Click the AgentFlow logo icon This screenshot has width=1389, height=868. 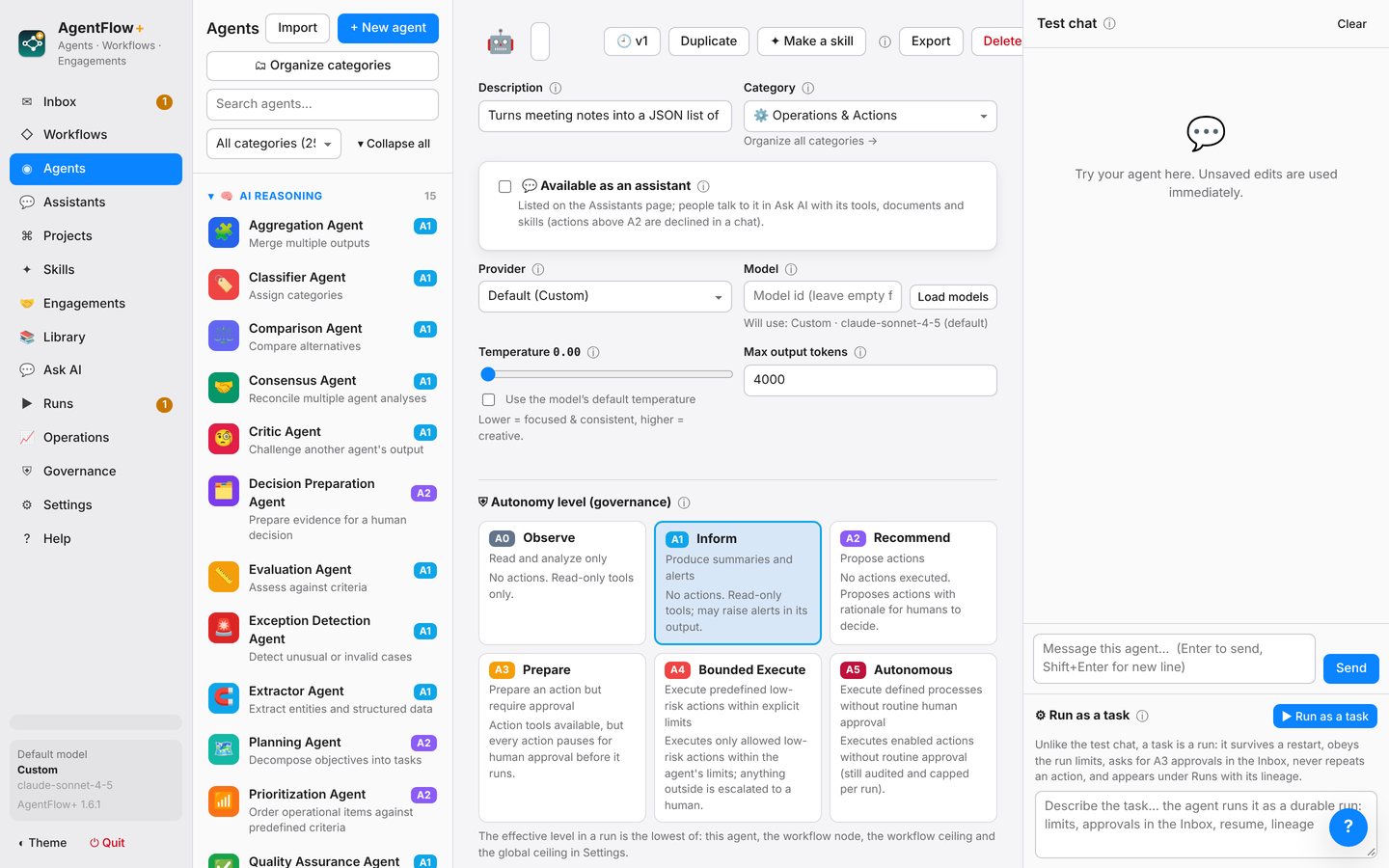coord(32,43)
